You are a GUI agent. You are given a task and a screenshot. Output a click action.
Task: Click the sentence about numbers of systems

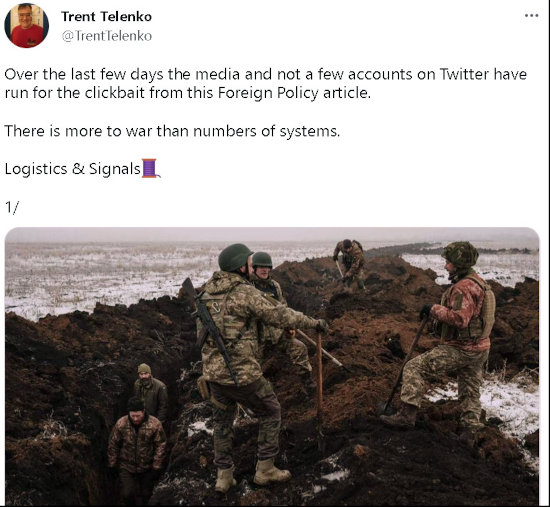coord(172,131)
